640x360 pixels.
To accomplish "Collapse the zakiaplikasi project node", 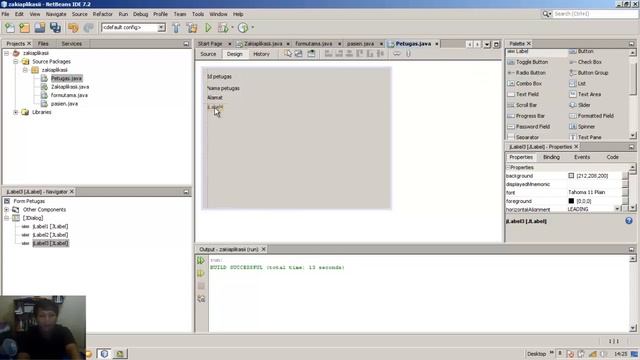I will coord(7,53).
